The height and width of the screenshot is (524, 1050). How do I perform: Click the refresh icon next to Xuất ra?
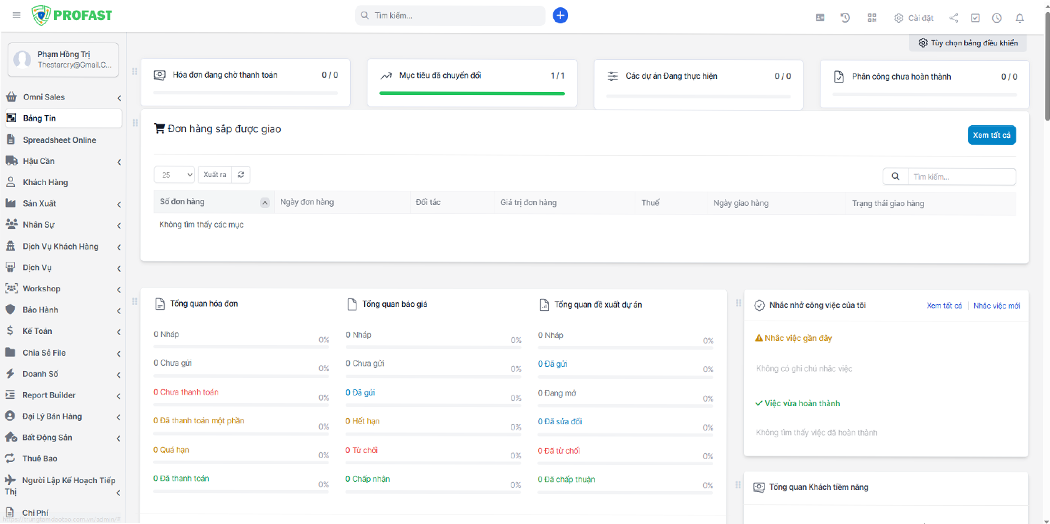point(241,175)
